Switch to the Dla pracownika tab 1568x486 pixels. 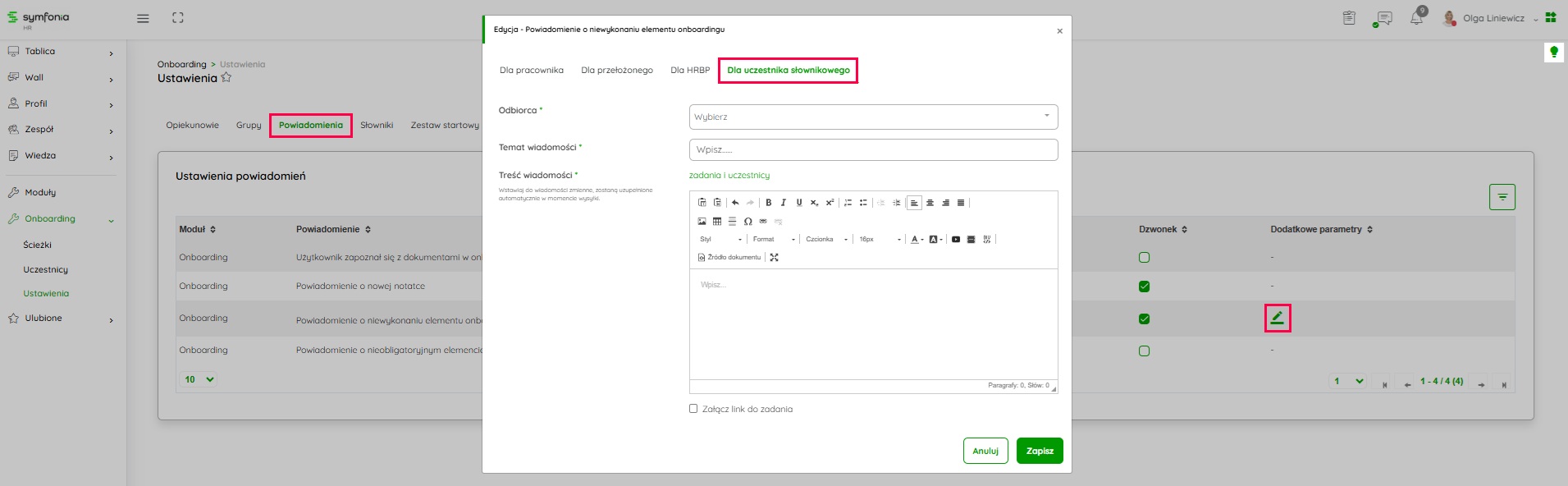click(x=531, y=71)
